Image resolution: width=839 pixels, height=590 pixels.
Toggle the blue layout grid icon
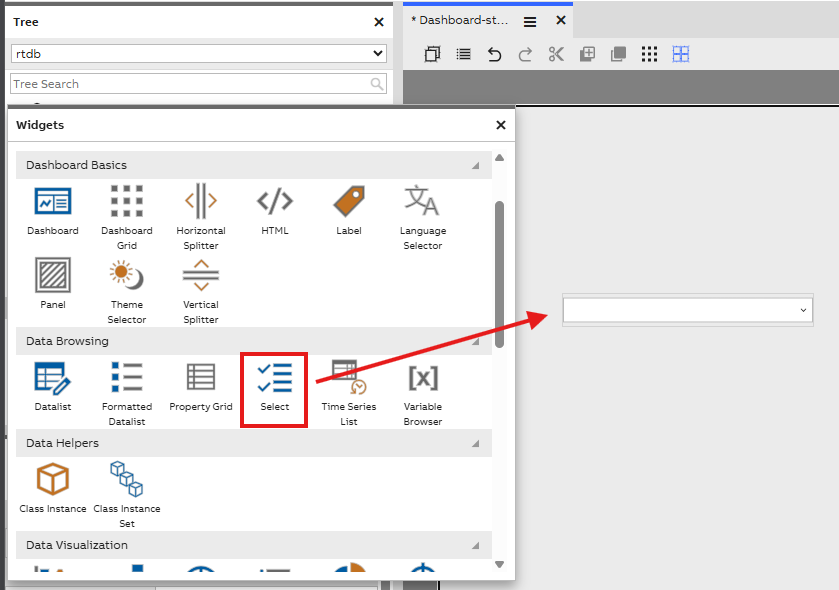click(x=681, y=54)
